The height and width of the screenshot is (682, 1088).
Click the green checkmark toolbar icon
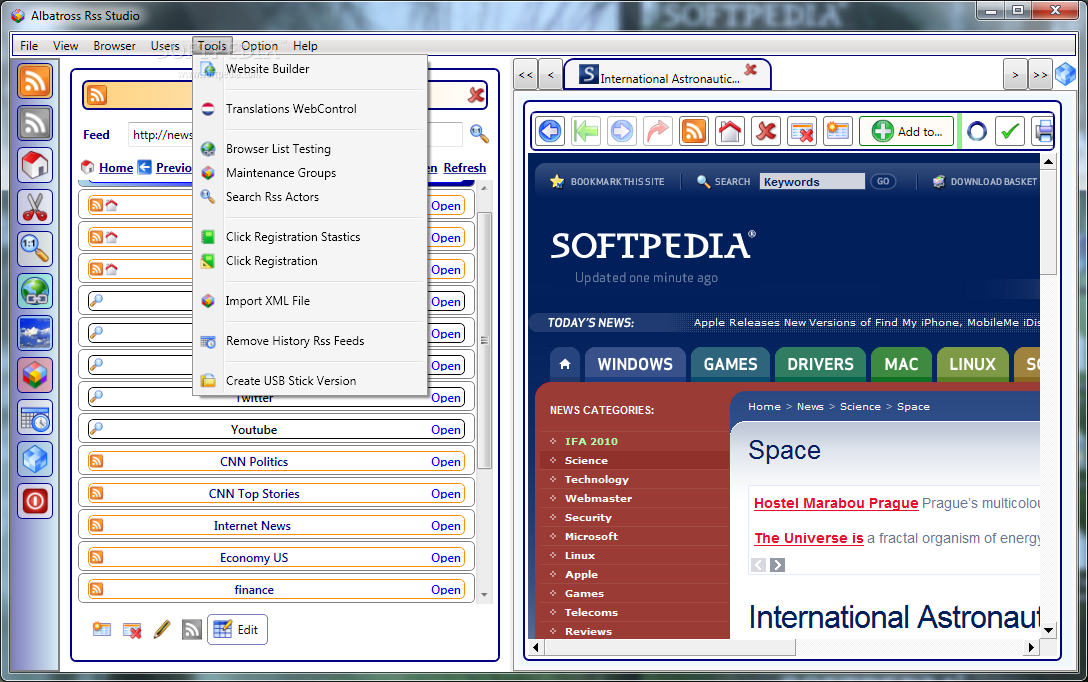(1010, 130)
